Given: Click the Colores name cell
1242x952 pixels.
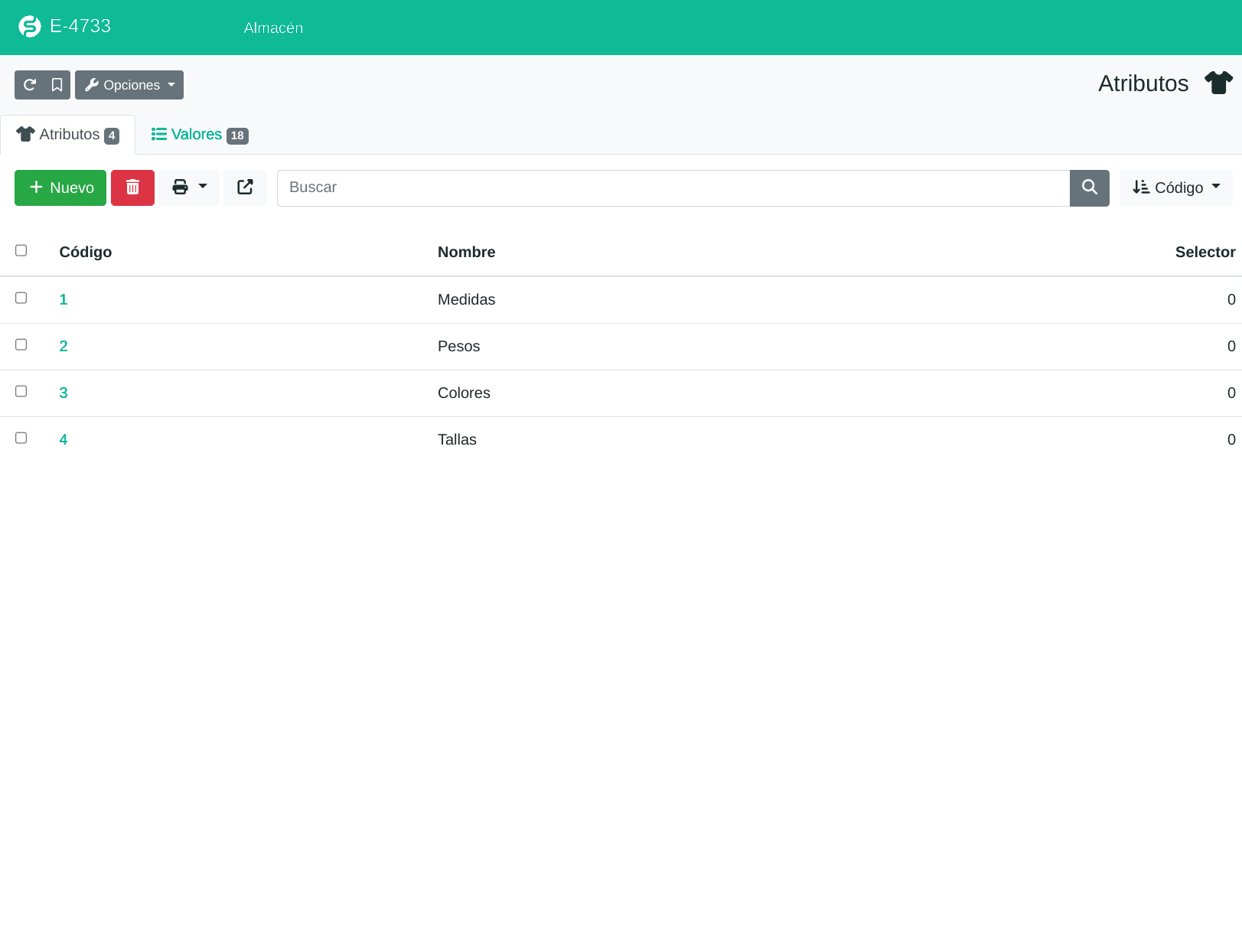Looking at the screenshot, I should pos(464,393).
